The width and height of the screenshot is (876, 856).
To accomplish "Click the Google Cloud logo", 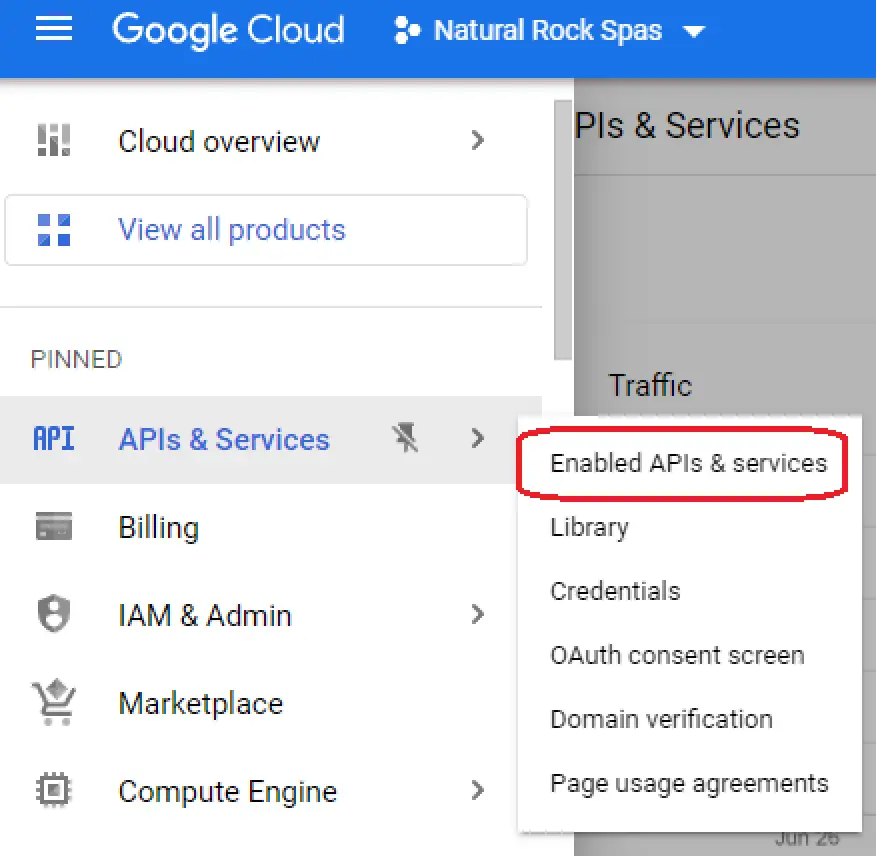I will click(228, 30).
